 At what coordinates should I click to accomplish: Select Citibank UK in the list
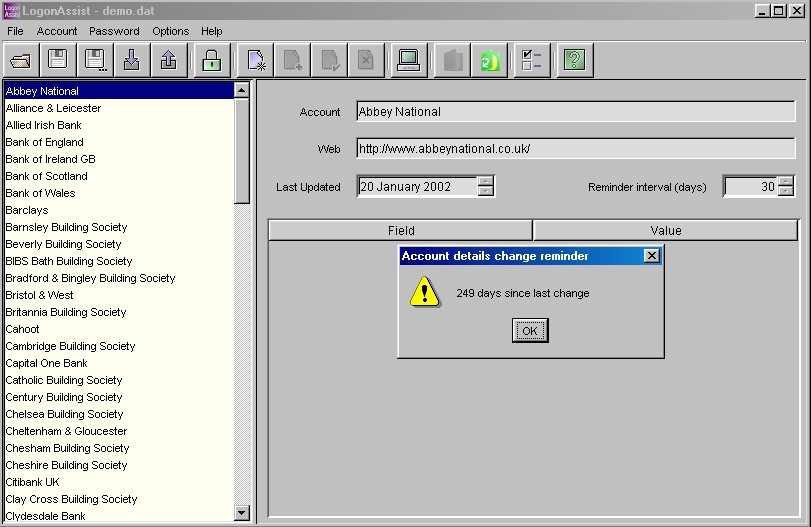pyautogui.click(x=119, y=483)
